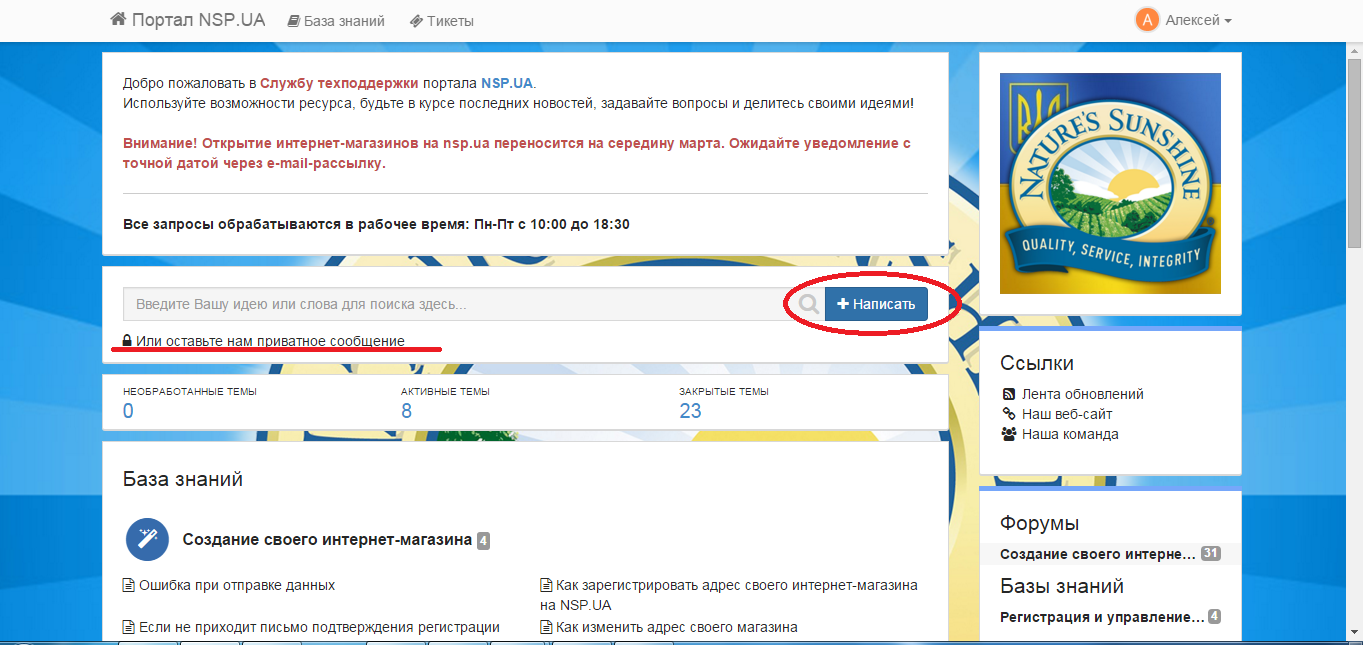Click document icon before Как изменить адрес
This screenshot has height=645, width=1363.
[546, 627]
